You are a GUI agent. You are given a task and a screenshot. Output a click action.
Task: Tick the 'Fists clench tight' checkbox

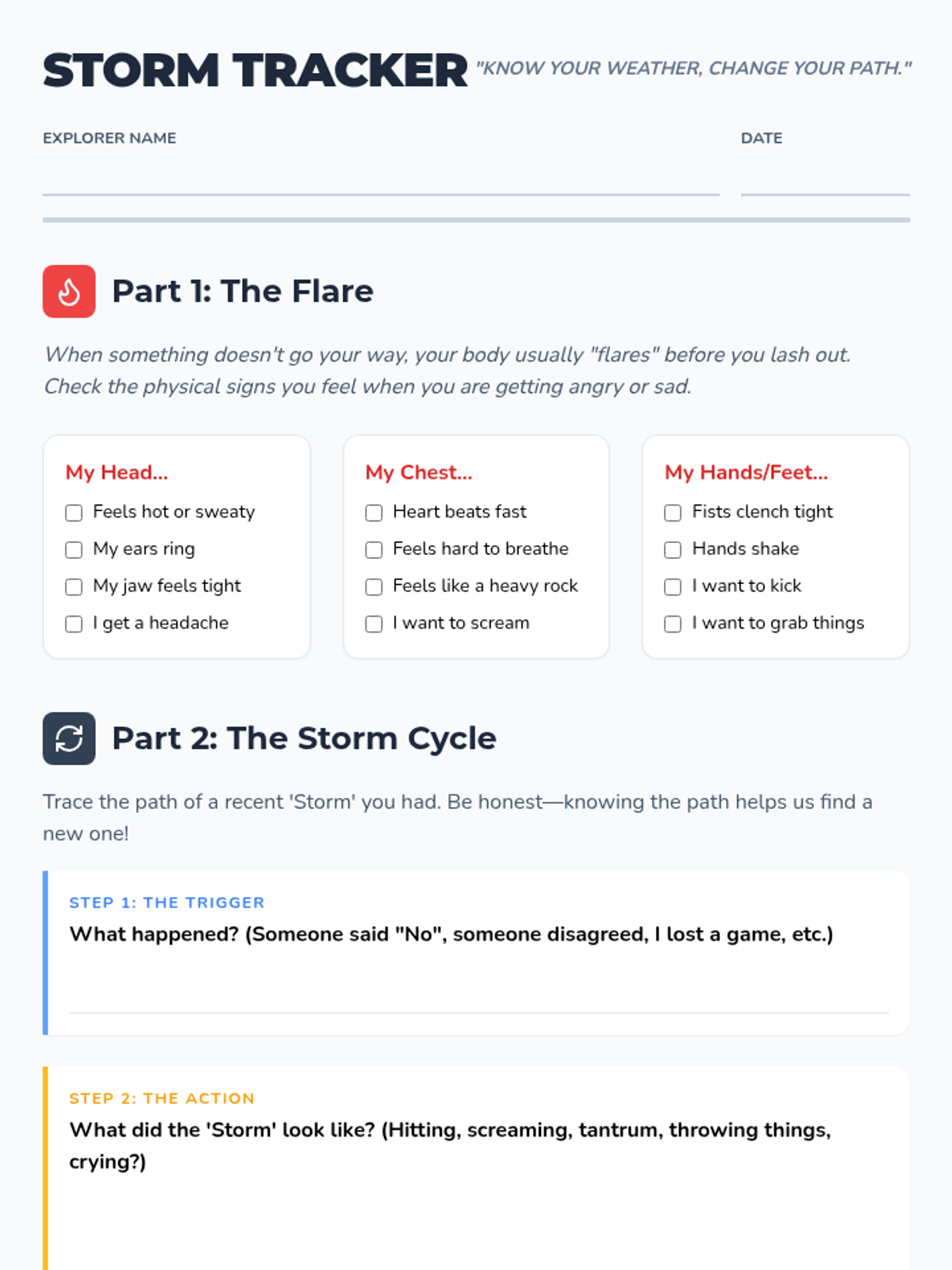673,513
